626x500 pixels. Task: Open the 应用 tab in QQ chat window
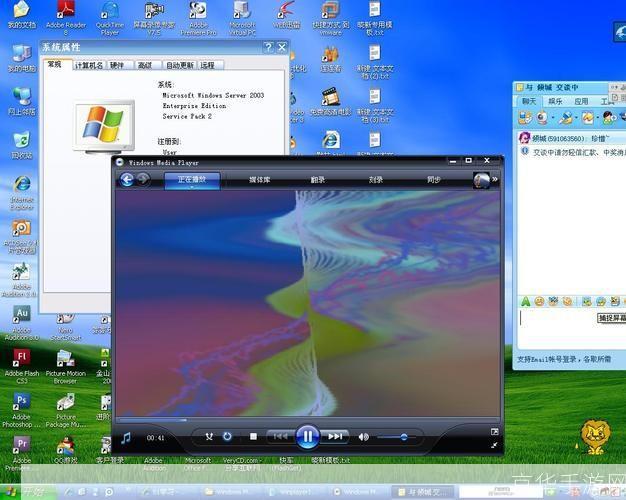[581, 101]
